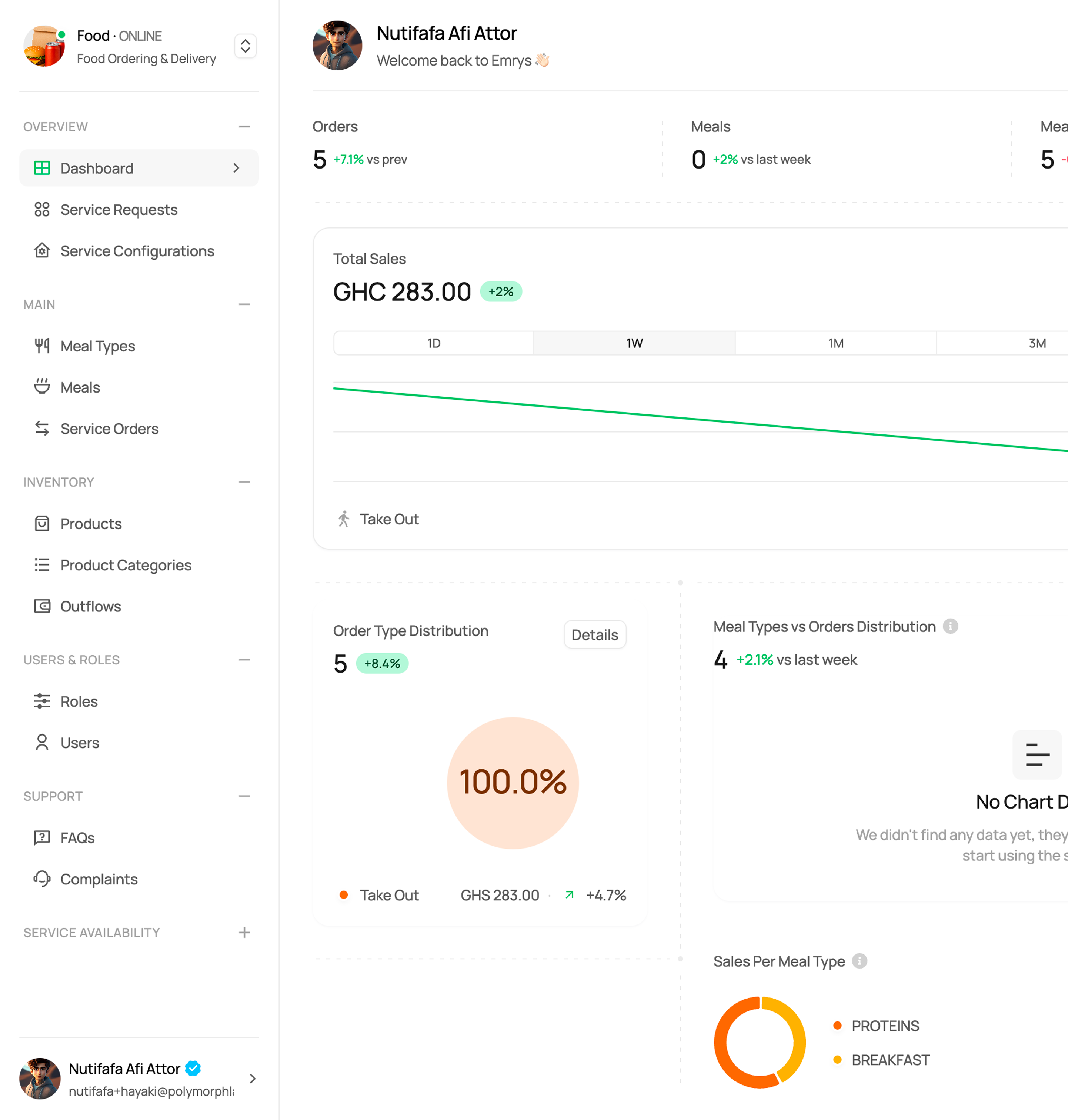Image resolution: width=1068 pixels, height=1120 pixels.
Task: Open the Service Configurations house icon
Action: (42, 250)
